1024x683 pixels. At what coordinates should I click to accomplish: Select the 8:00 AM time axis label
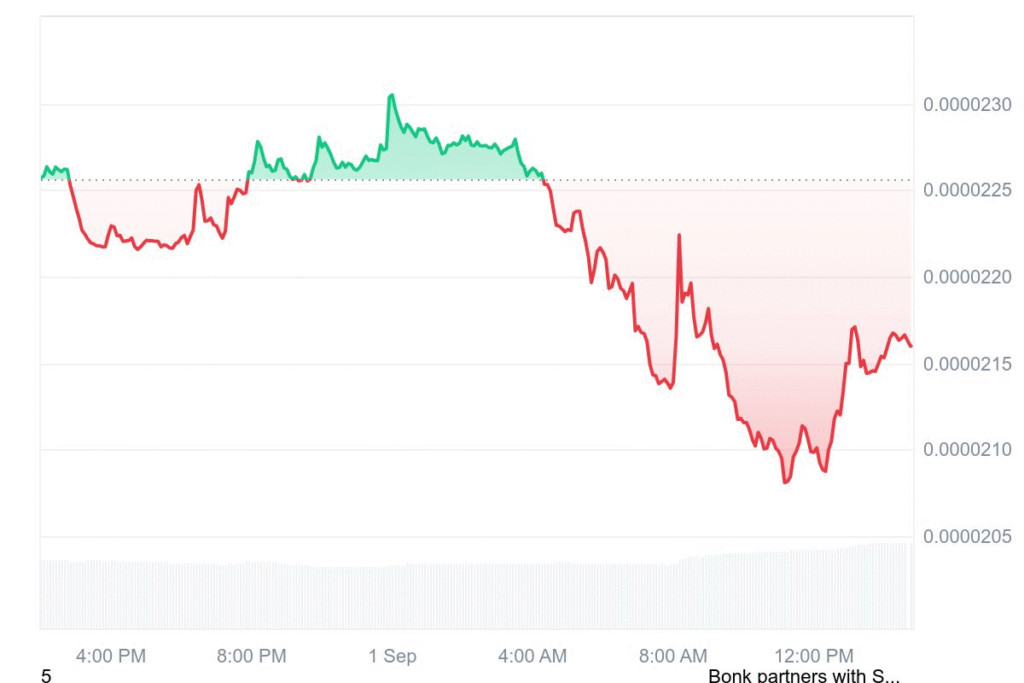coord(673,656)
